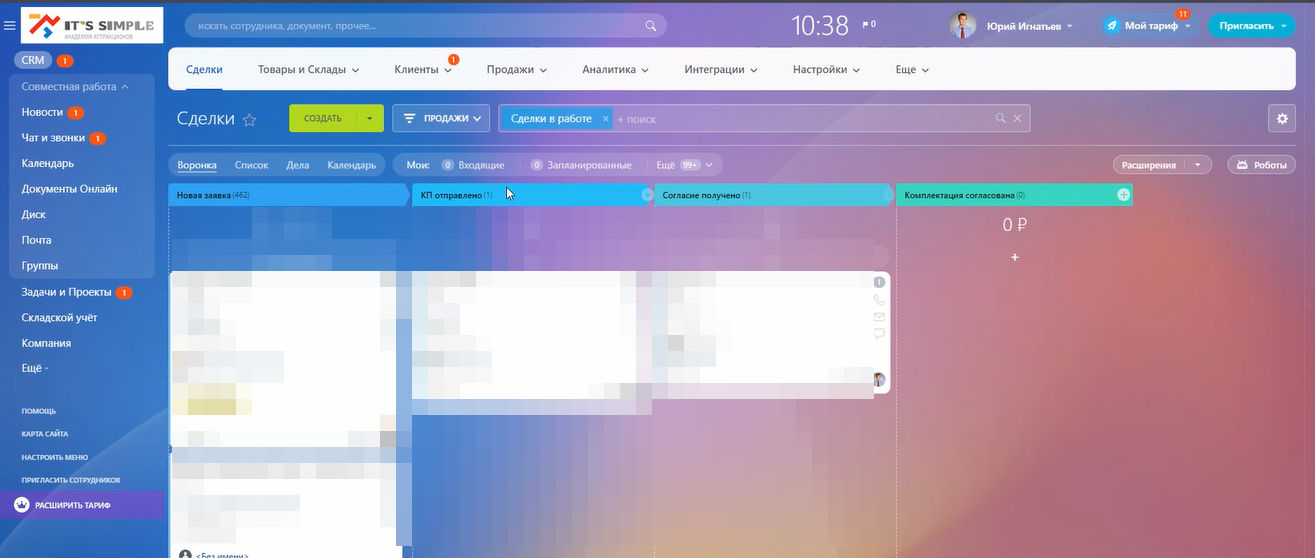Click the magnifier in the deals filter
1315x558 pixels.
(x=1000, y=118)
